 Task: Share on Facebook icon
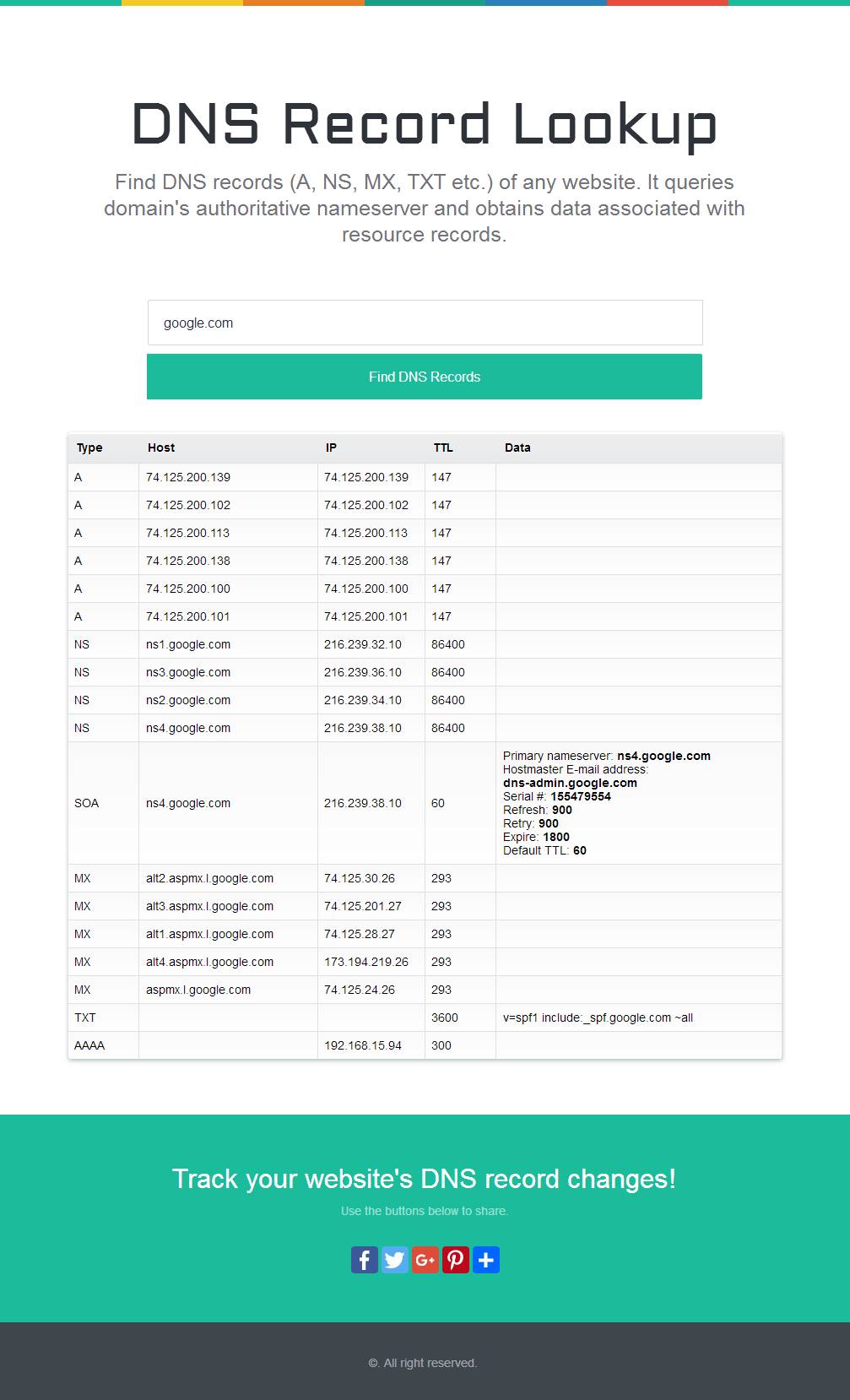pos(365,1260)
